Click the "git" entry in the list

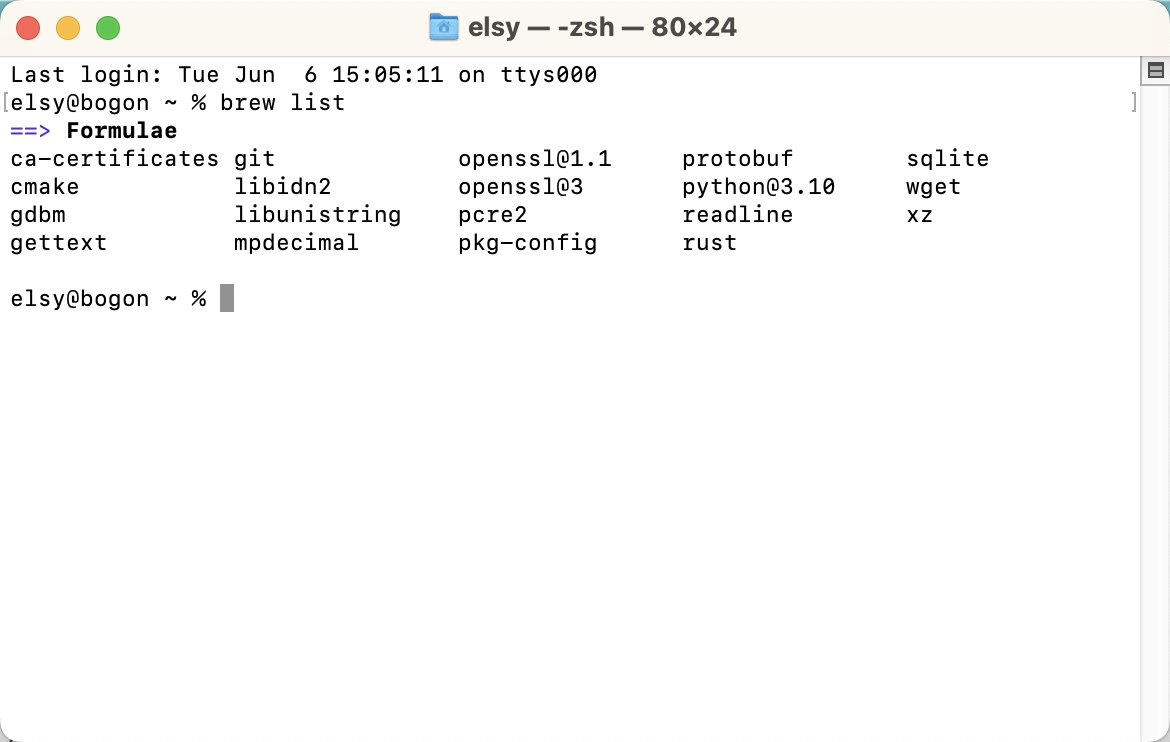(254, 158)
